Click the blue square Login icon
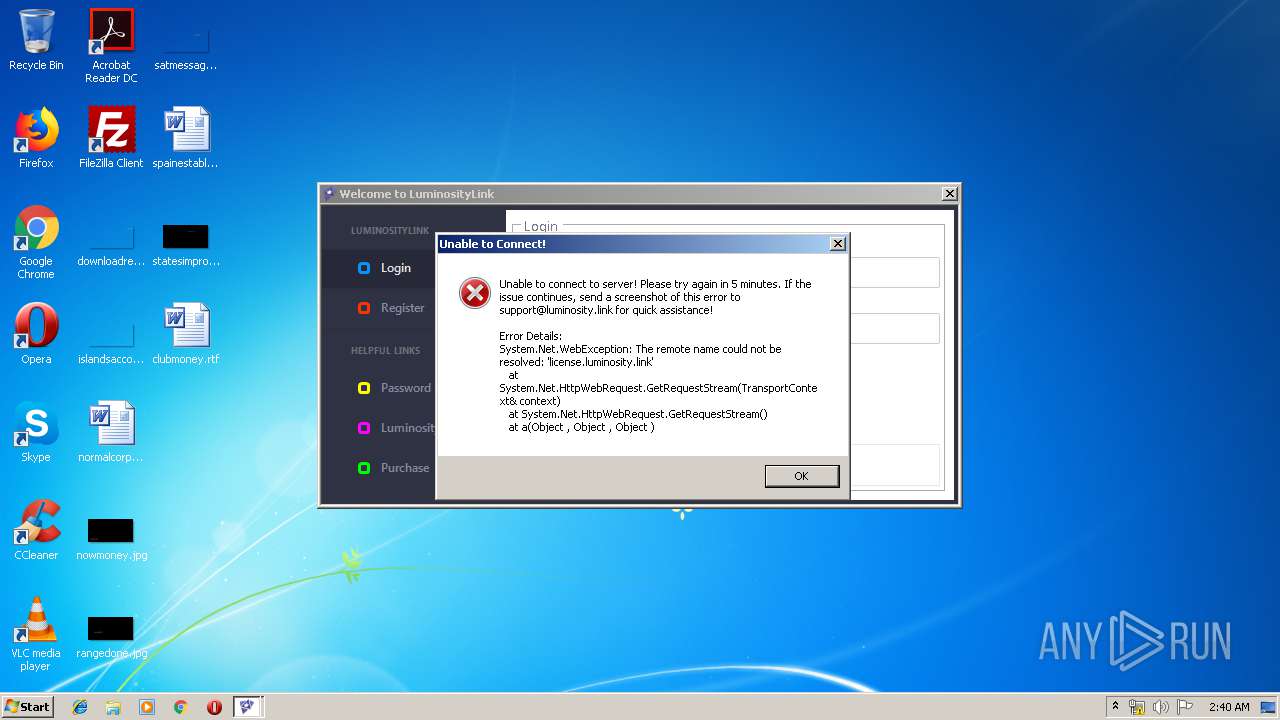Viewport: 1280px width, 720px height. (x=364, y=268)
